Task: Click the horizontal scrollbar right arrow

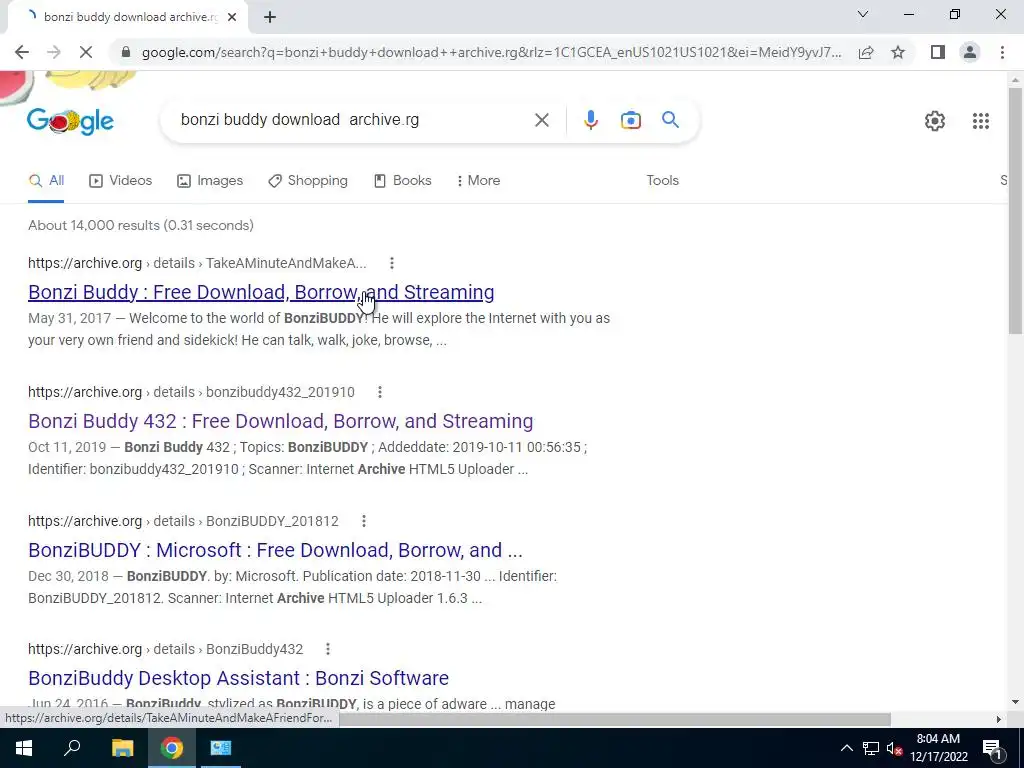Action: (999, 719)
